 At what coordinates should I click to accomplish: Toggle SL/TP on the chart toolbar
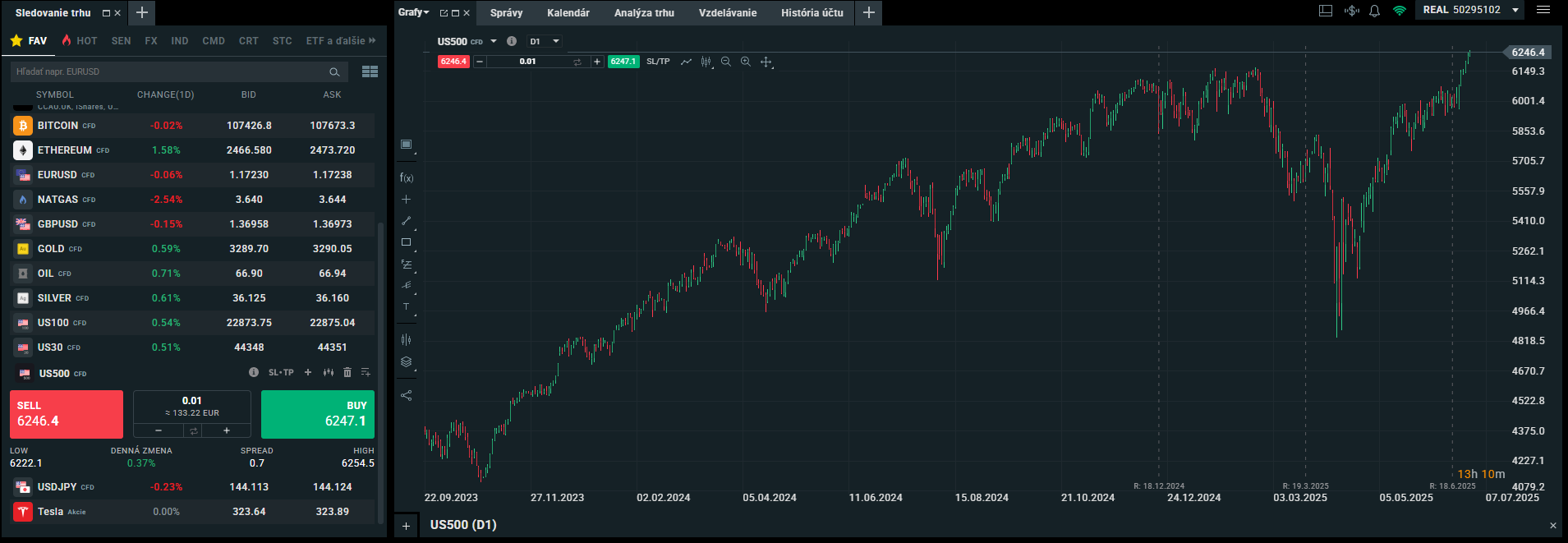tap(658, 62)
